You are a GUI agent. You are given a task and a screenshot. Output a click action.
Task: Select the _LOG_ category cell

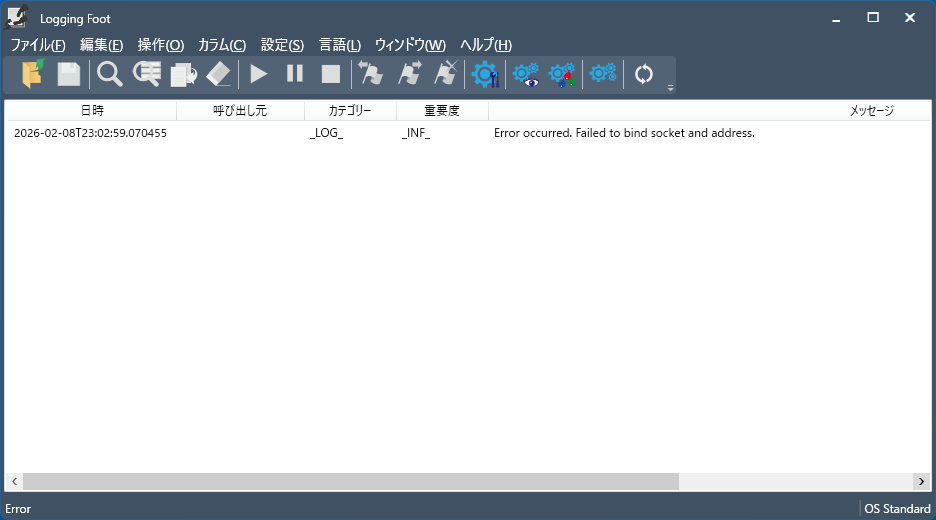(x=327, y=133)
